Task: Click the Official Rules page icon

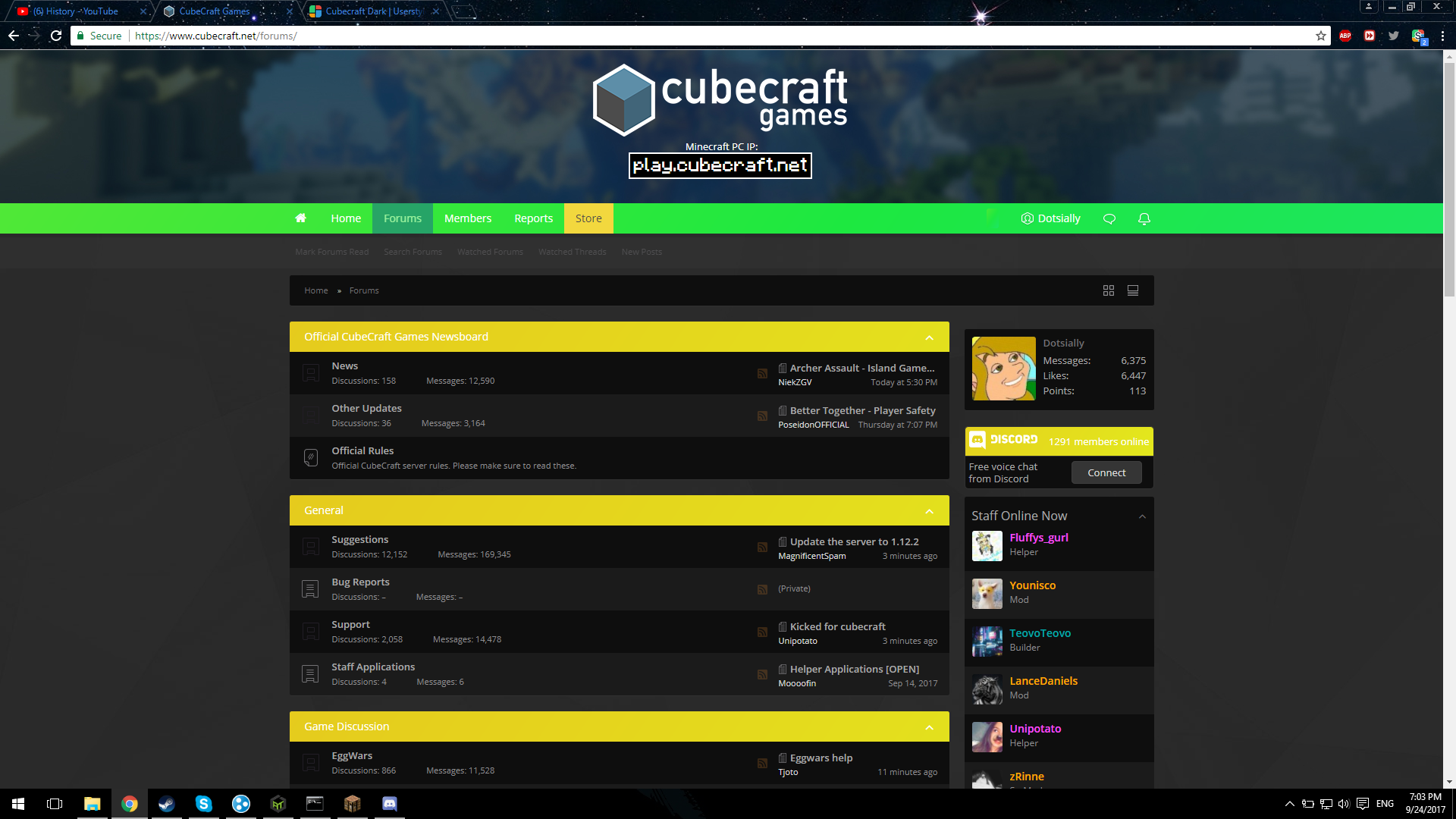Action: pyautogui.click(x=310, y=457)
